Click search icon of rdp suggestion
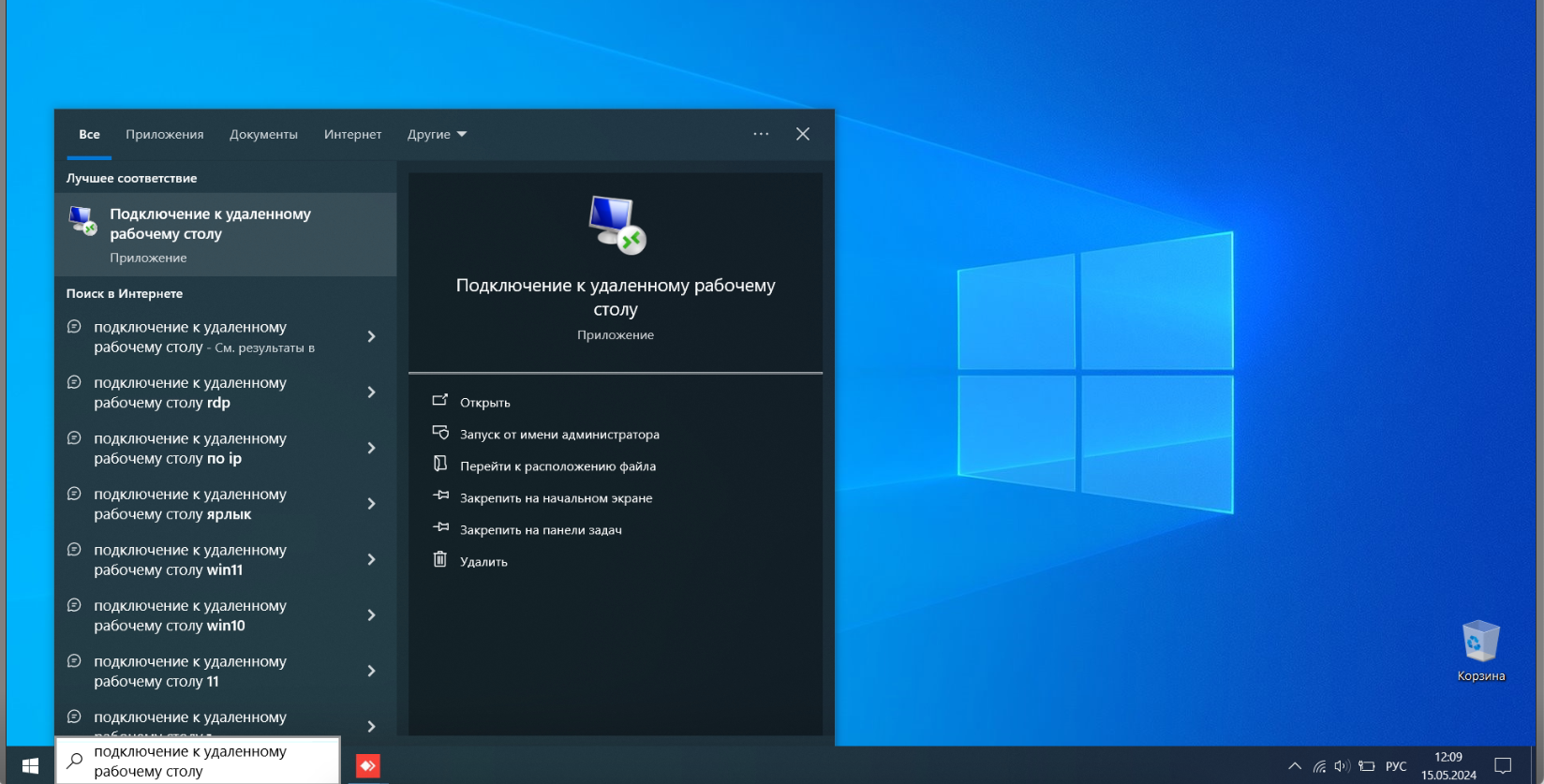This screenshot has width=1544, height=784. click(x=74, y=382)
